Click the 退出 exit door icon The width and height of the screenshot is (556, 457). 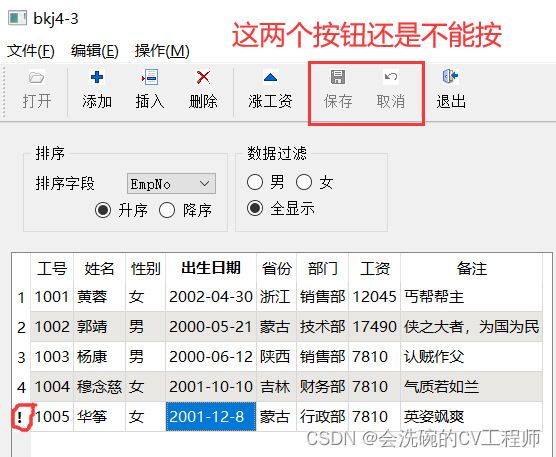coord(450,76)
